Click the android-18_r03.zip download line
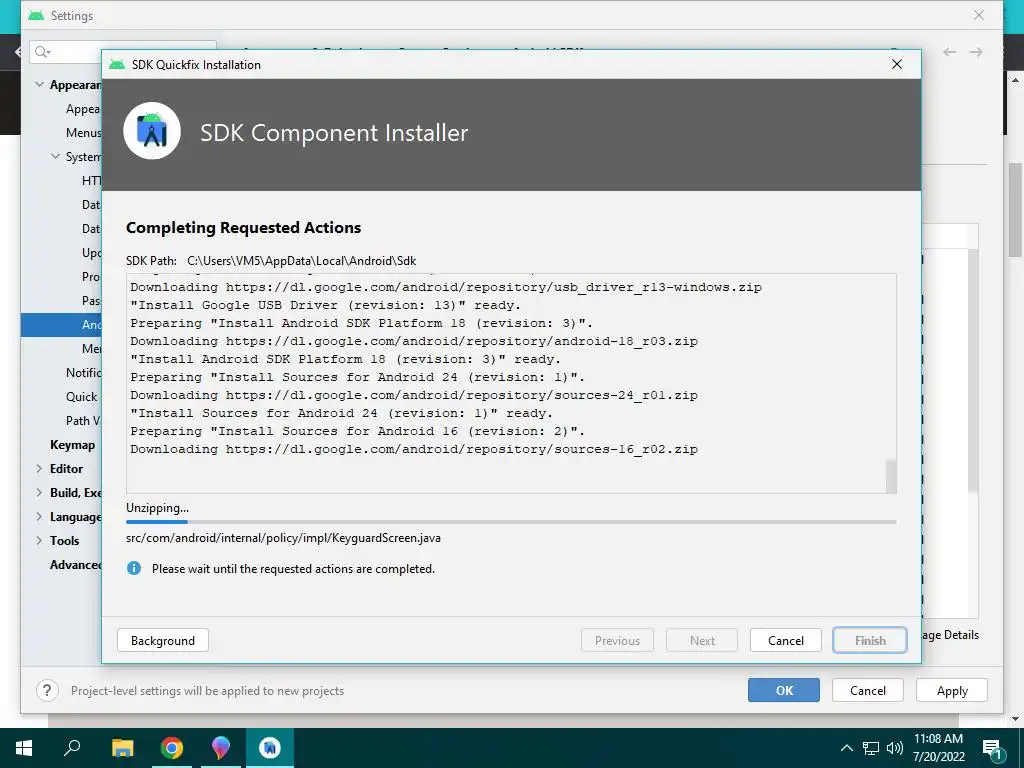The height and width of the screenshot is (768, 1024). pos(413,341)
